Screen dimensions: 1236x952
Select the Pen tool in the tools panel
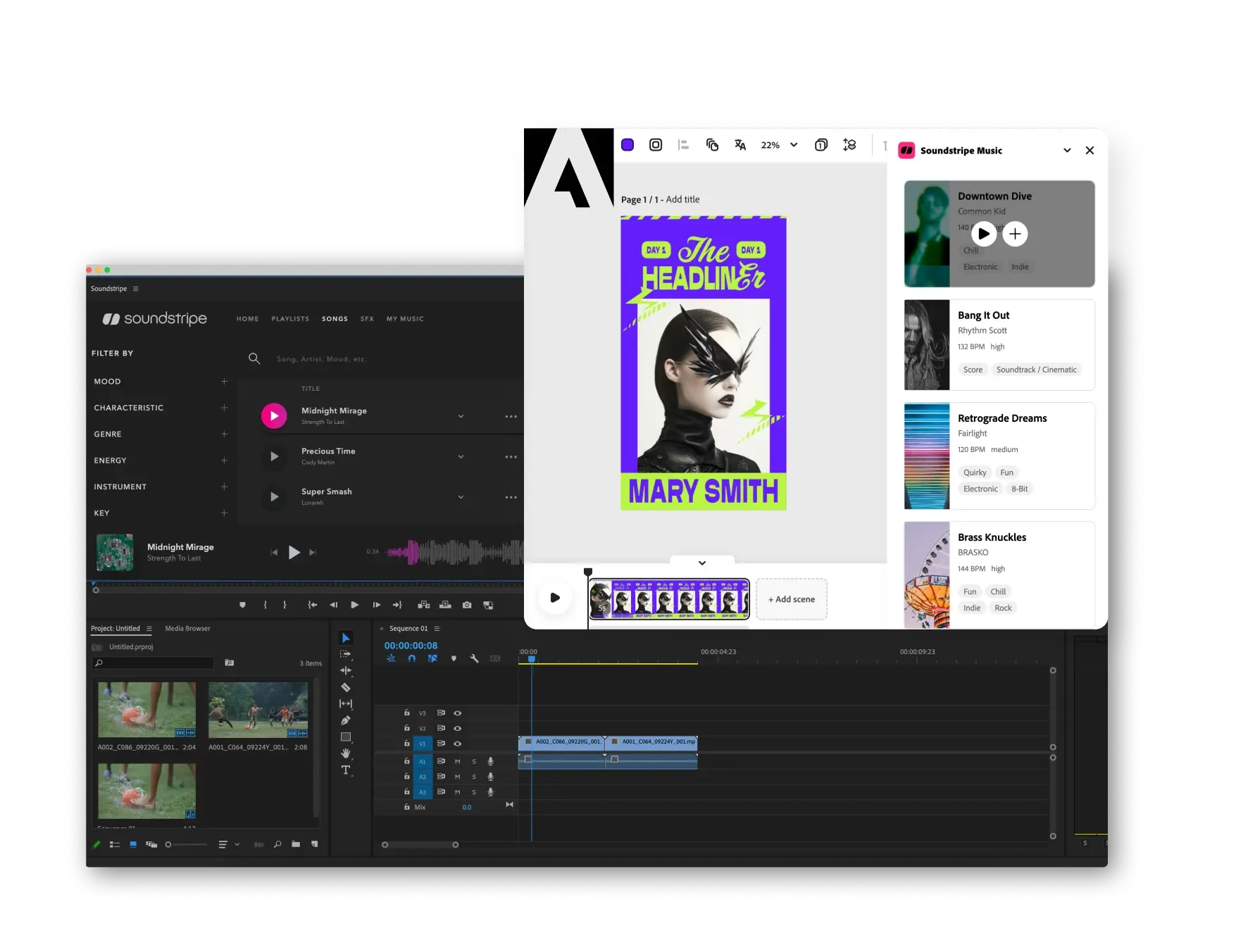coord(346,720)
